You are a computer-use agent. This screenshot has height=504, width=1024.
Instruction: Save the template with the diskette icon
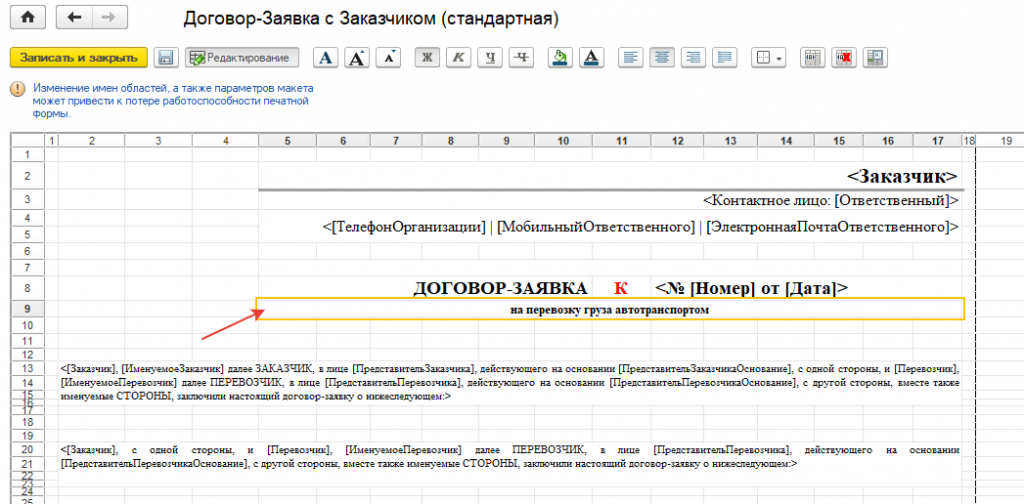click(x=167, y=57)
